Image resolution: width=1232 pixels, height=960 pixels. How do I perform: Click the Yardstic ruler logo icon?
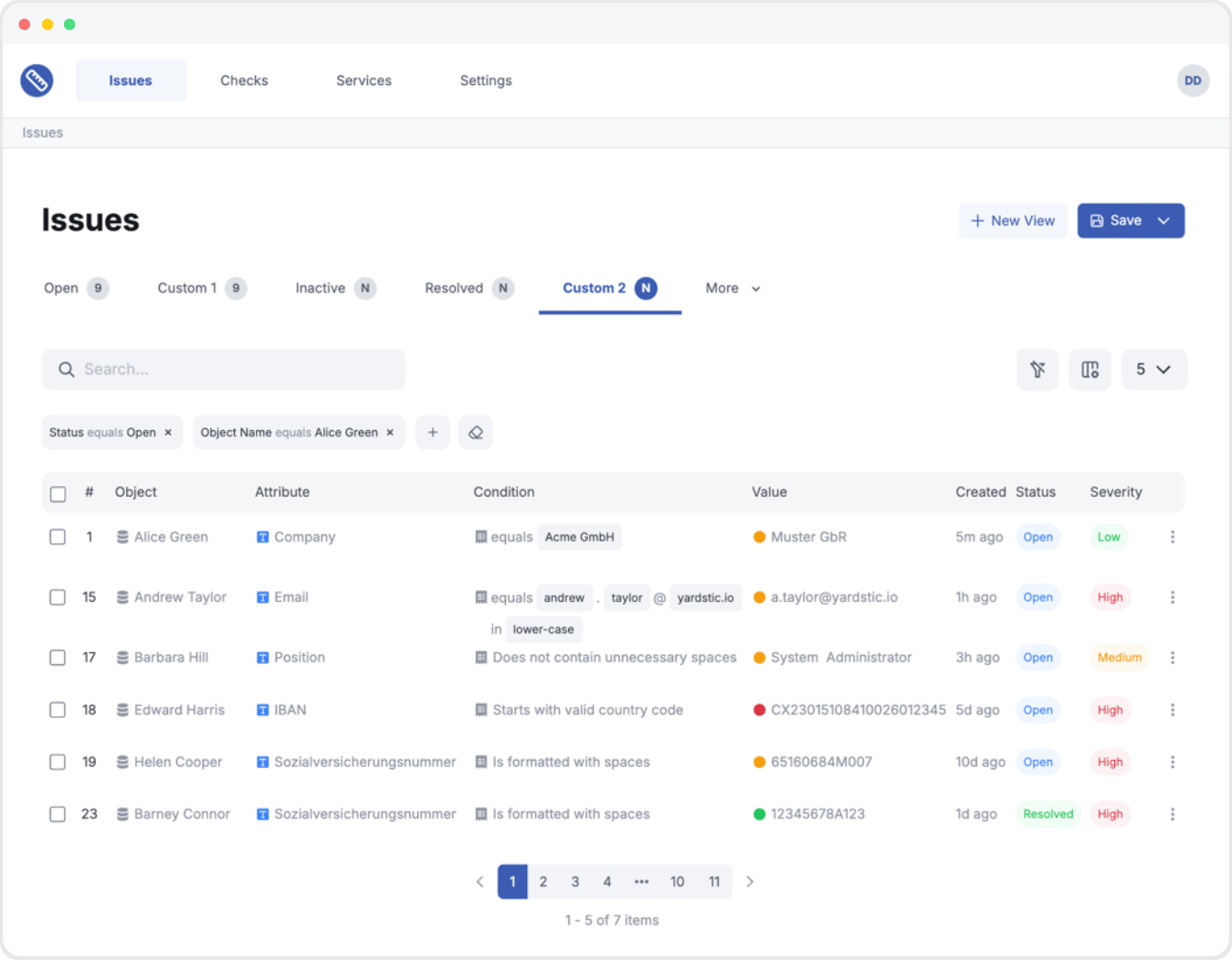tap(37, 80)
